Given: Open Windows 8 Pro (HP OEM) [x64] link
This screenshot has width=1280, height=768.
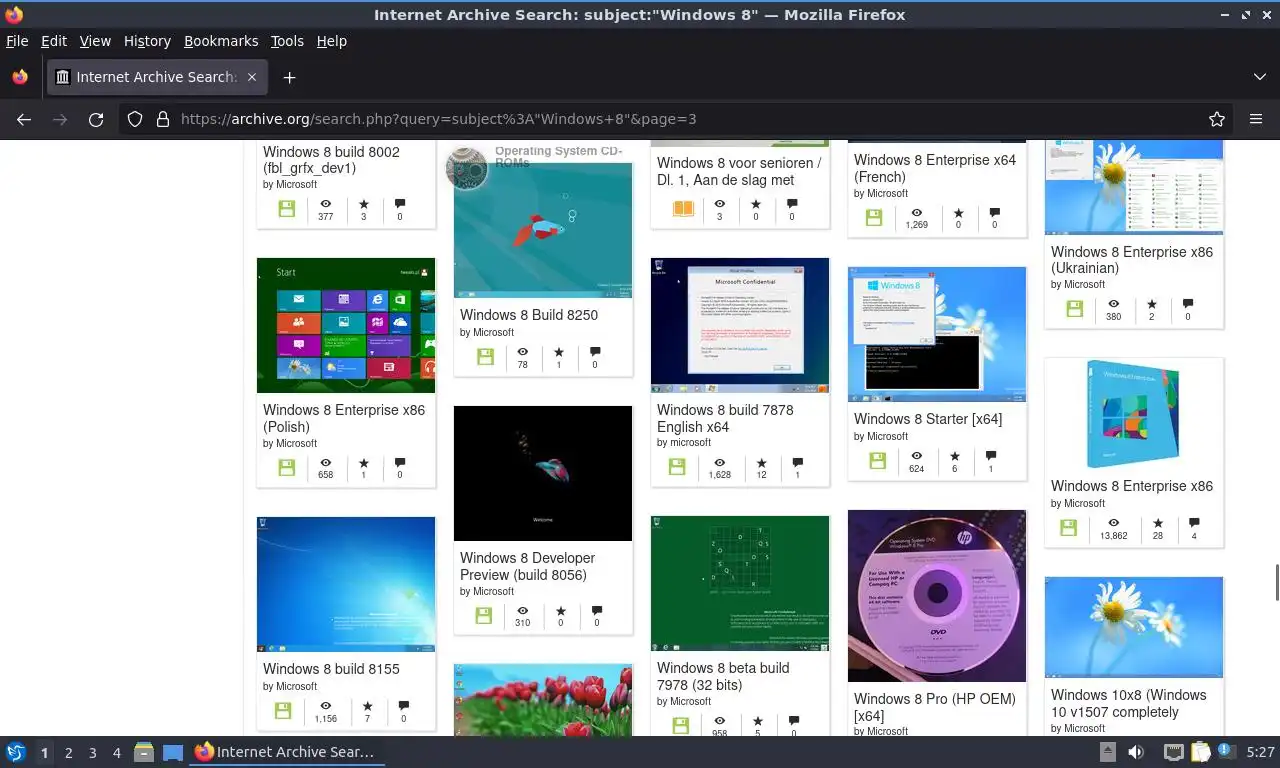Looking at the screenshot, I should point(935,707).
